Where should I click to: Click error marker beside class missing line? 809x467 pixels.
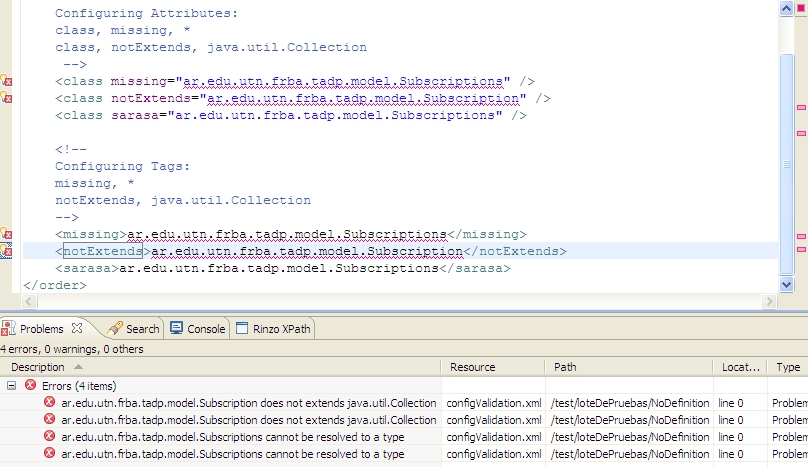click(x=5, y=81)
